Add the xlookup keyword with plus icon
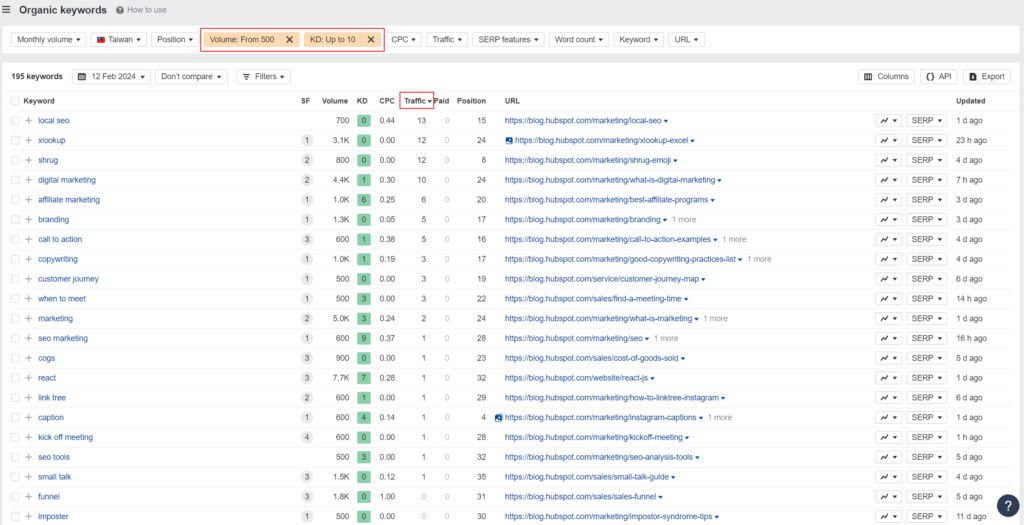 28,140
